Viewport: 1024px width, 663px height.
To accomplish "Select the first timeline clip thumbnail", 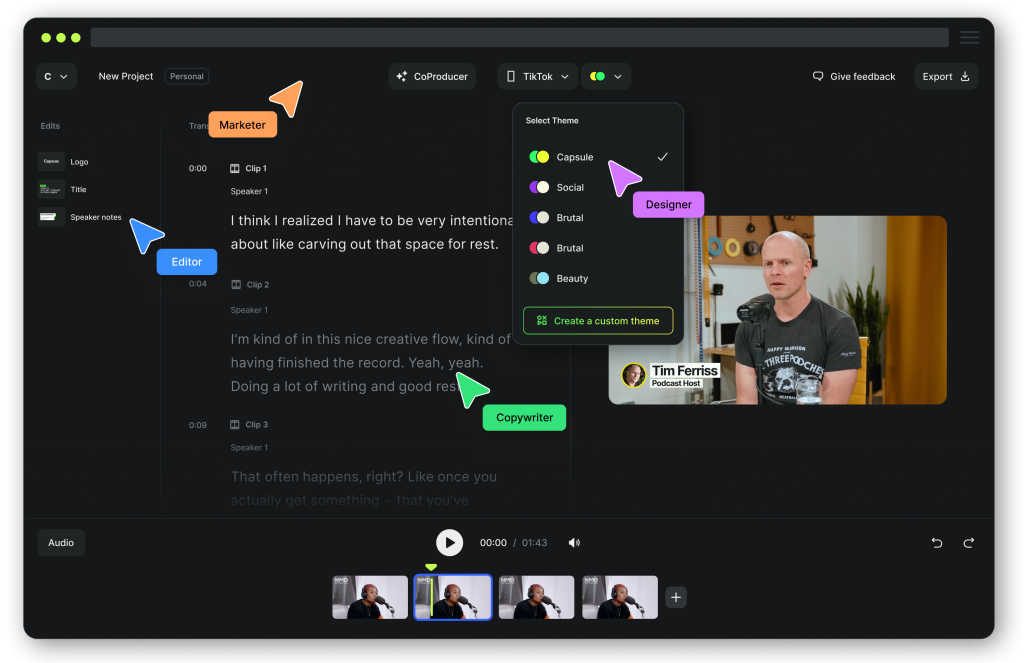I will pyautogui.click(x=370, y=597).
